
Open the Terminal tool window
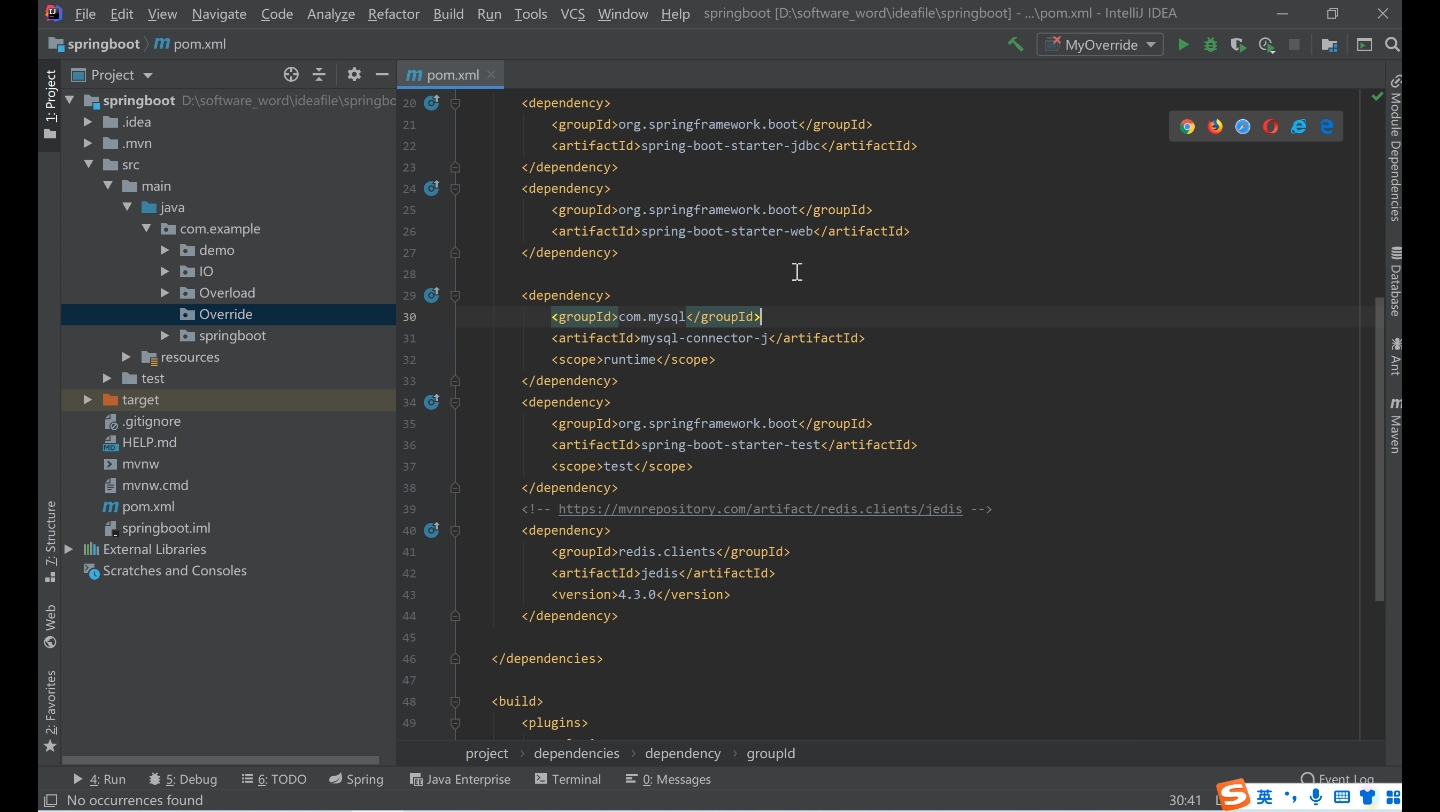(x=568, y=779)
